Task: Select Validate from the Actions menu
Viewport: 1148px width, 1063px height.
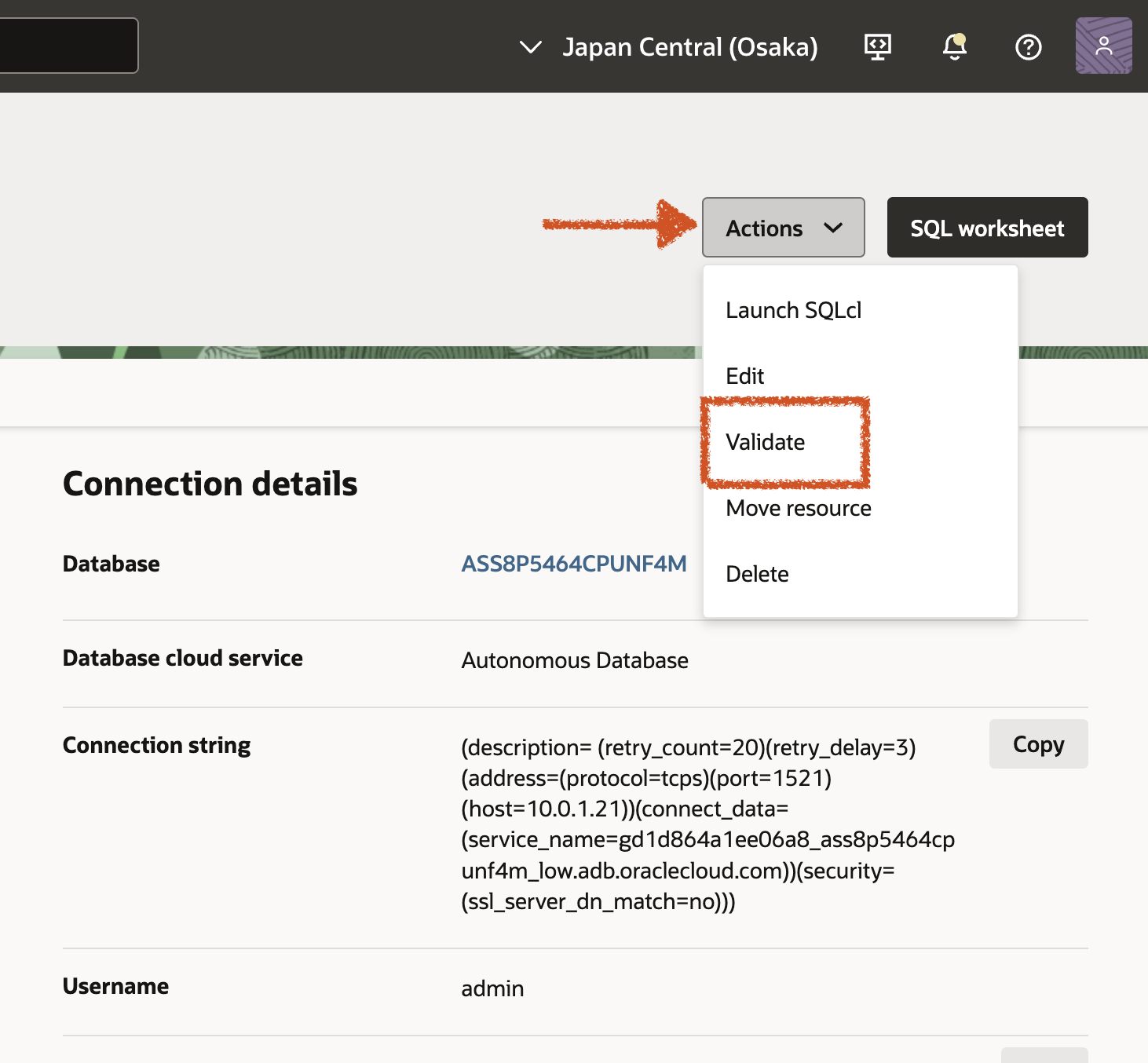Action: tap(766, 442)
